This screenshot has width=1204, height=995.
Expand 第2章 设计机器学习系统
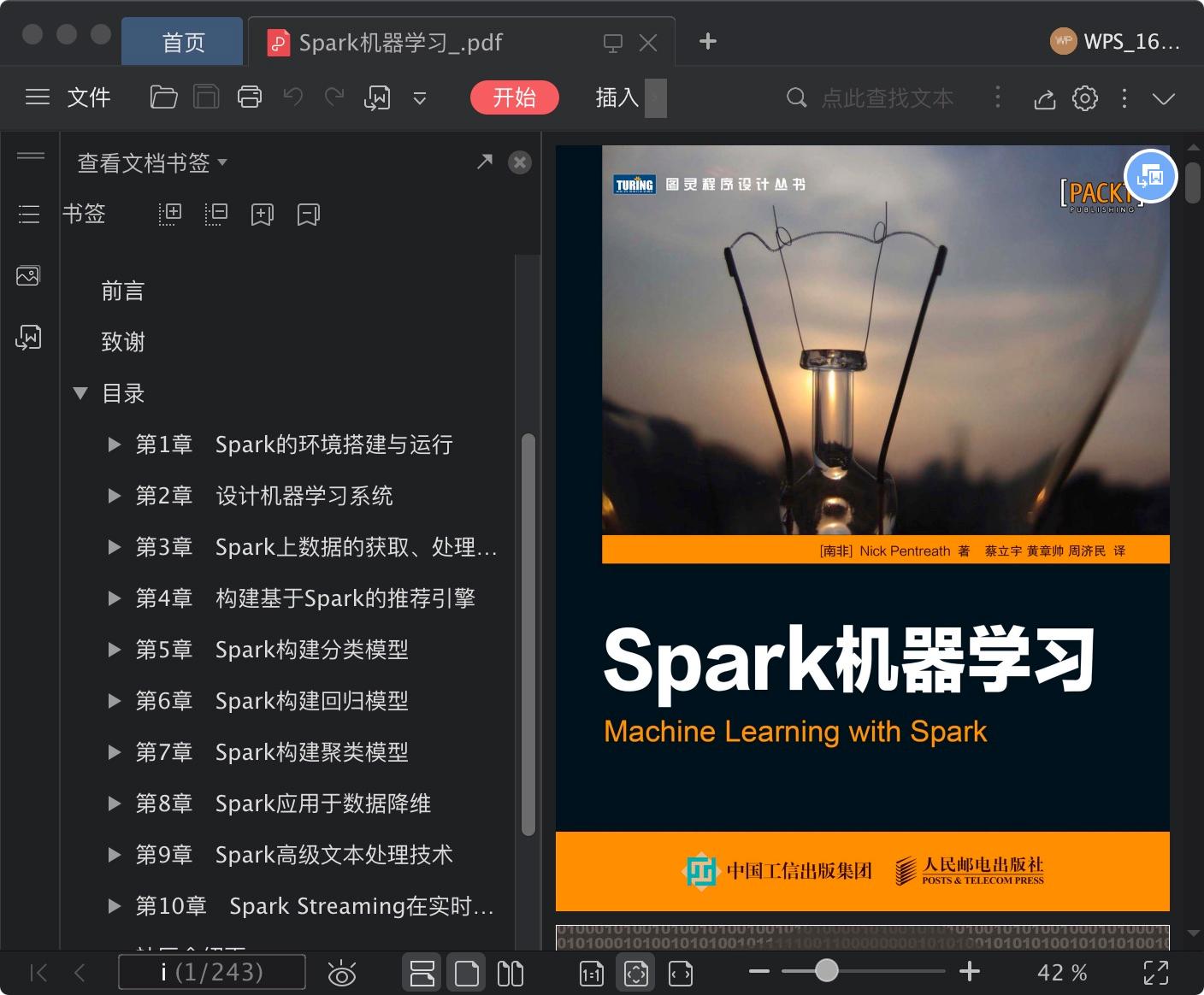point(114,496)
